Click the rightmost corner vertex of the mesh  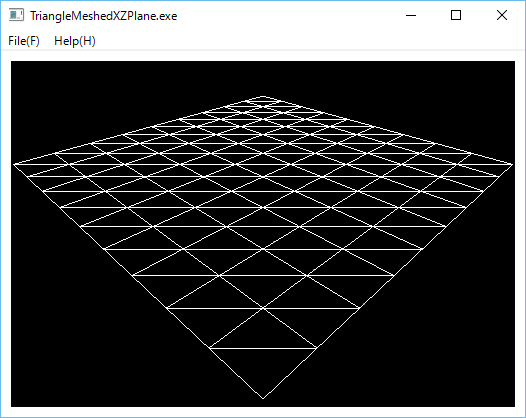[x=513, y=164]
